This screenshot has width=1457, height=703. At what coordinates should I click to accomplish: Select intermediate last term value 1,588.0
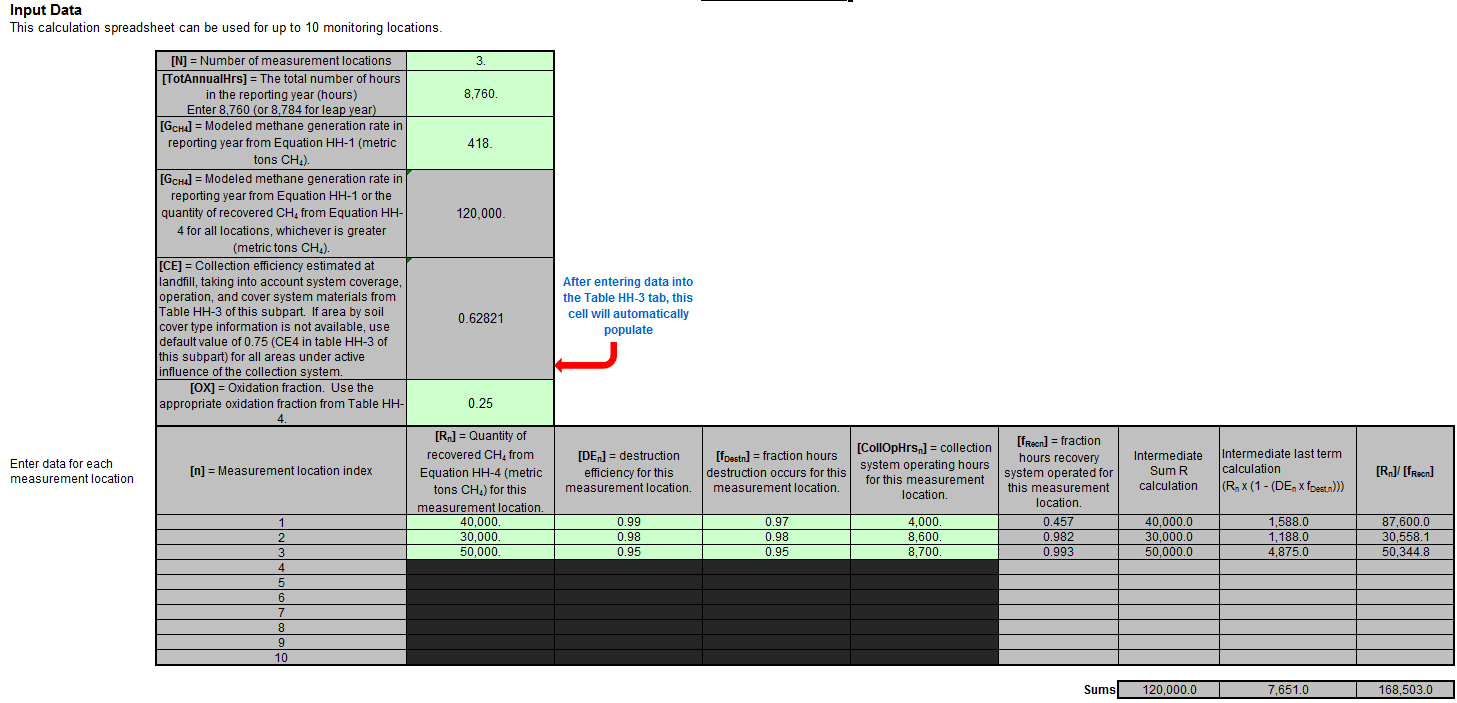point(1287,522)
